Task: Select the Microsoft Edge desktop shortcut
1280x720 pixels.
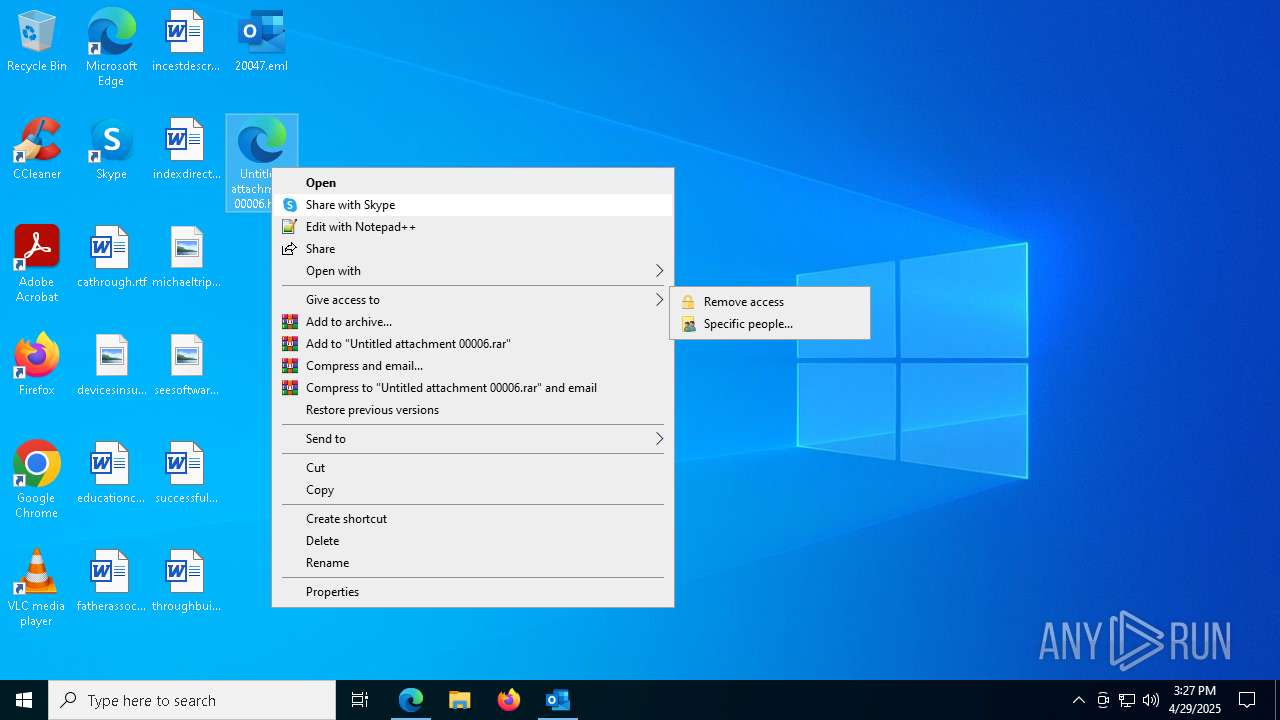Action: tap(111, 48)
